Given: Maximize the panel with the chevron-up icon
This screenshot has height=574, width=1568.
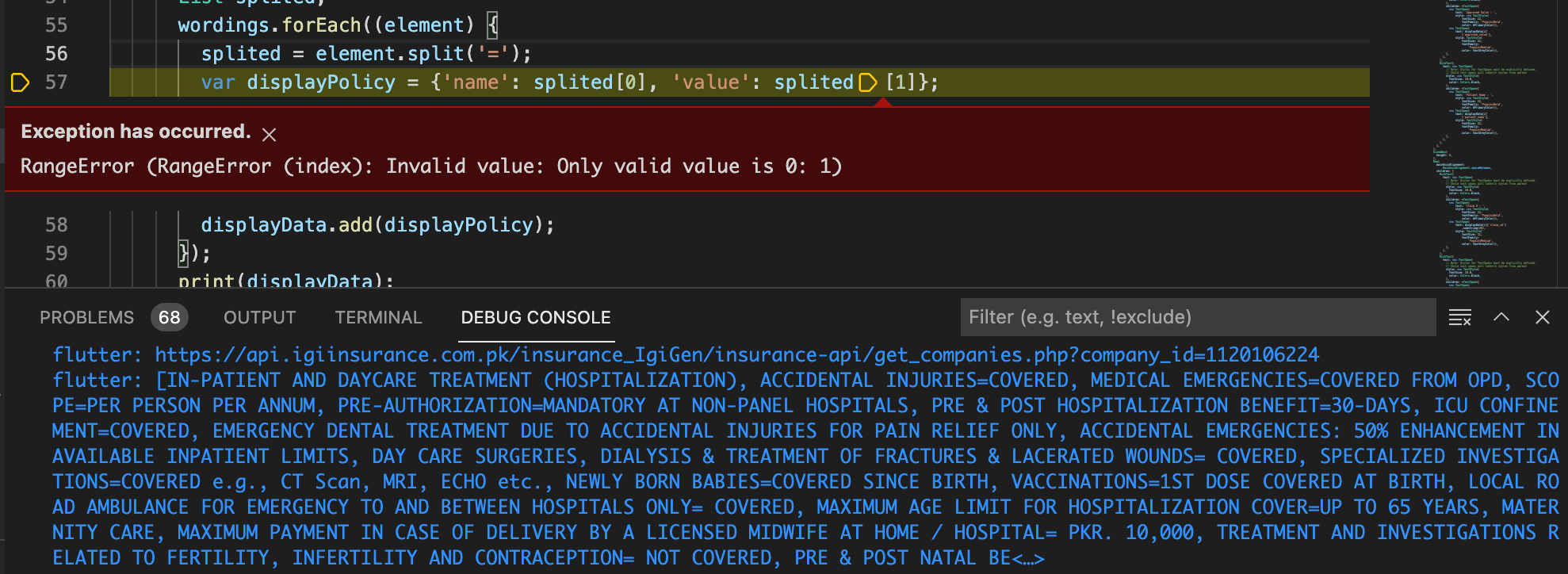Looking at the screenshot, I should tap(1501, 317).
